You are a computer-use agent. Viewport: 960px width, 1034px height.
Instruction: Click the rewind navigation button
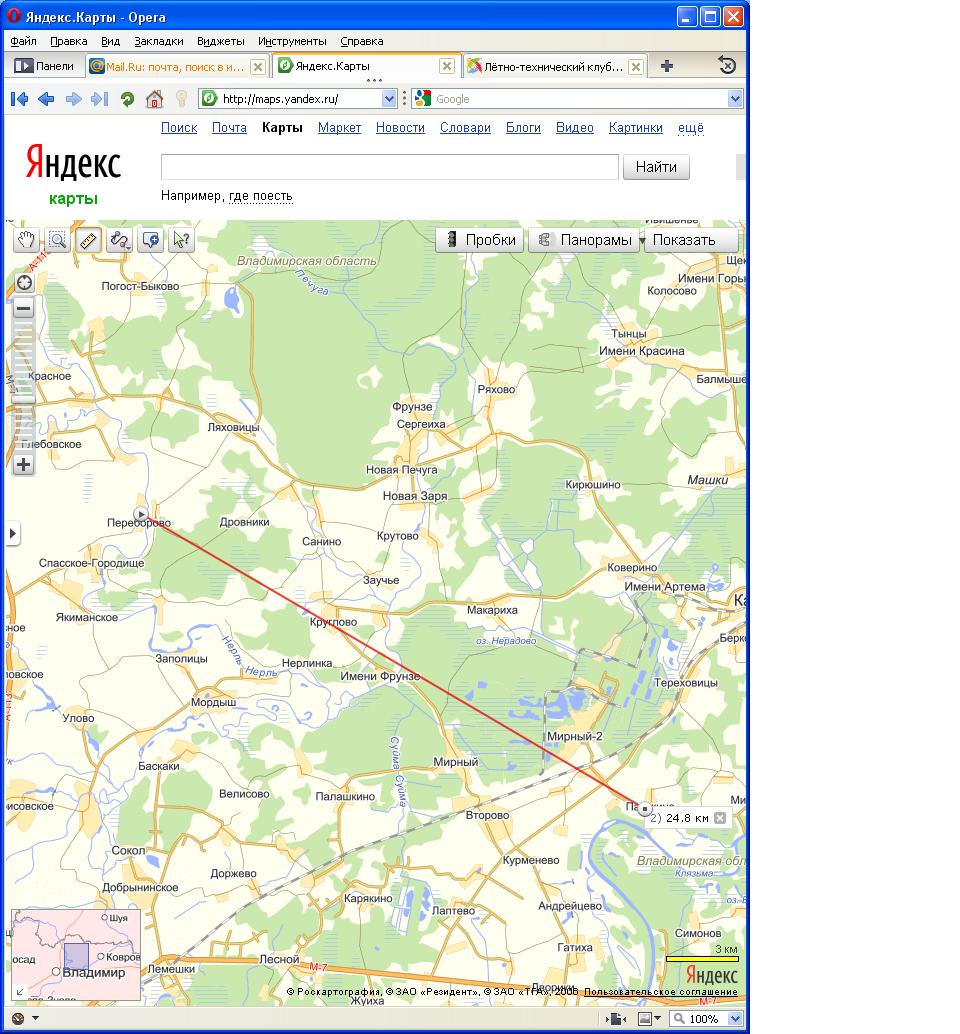click(x=20, y=99)
